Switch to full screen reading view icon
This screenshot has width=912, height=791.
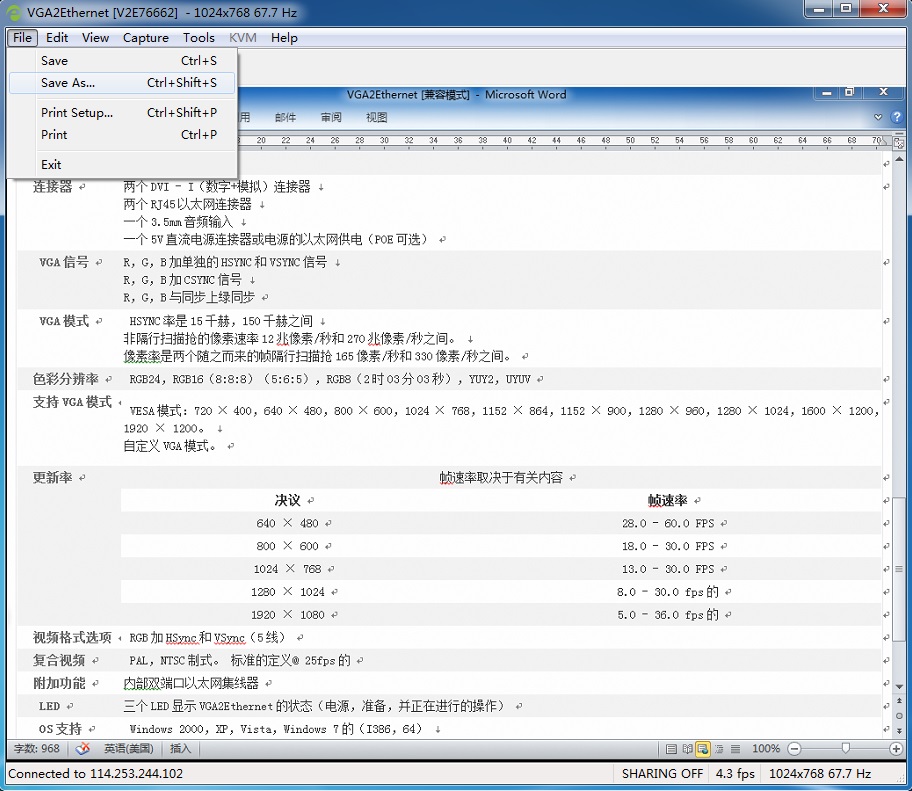(x=688, y=748)
